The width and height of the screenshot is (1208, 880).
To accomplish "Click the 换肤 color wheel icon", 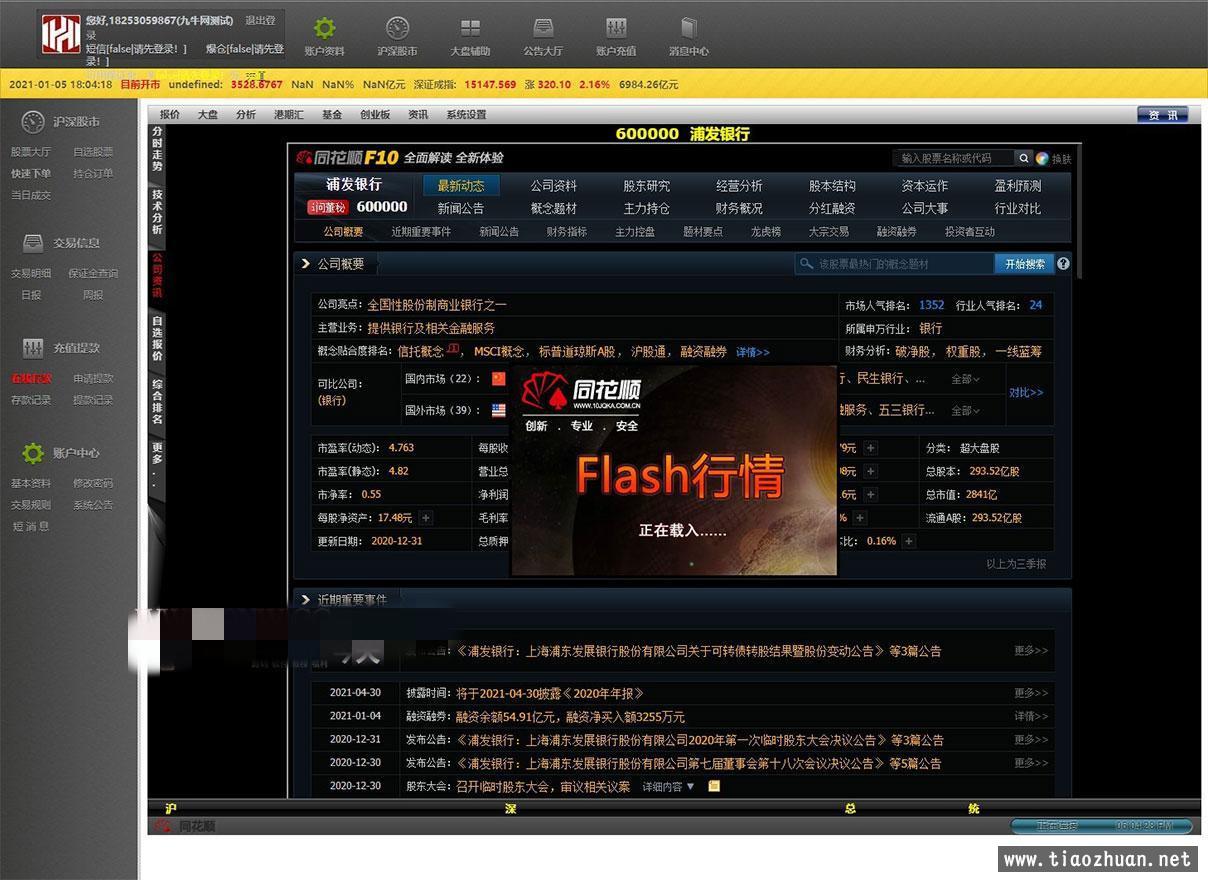I will click(x=1042, y=158).
